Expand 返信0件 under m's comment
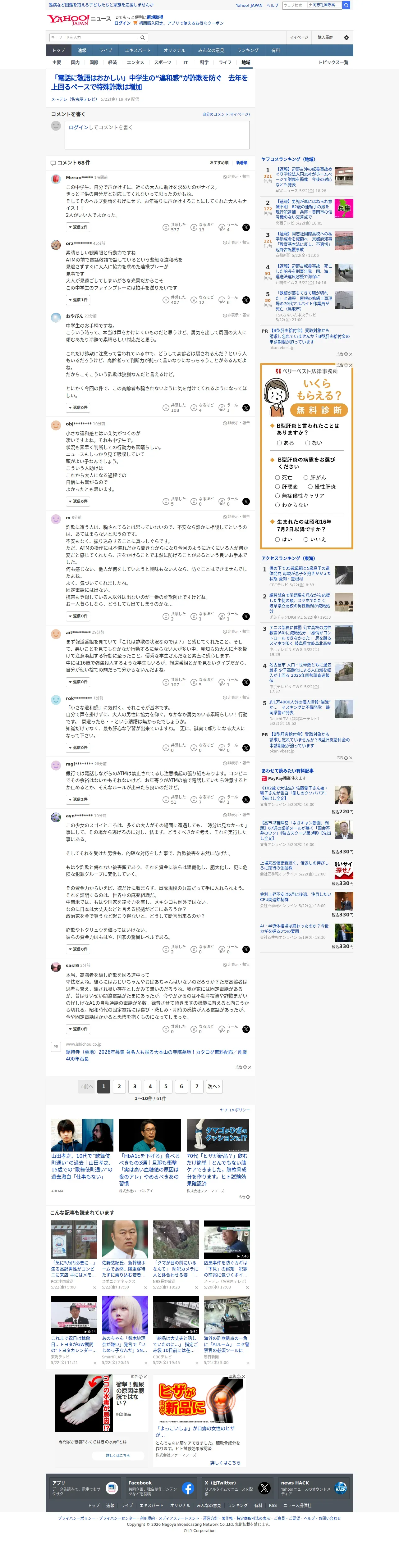The width and height of the screenshot is (399, 1568). (x=78, y=616)
